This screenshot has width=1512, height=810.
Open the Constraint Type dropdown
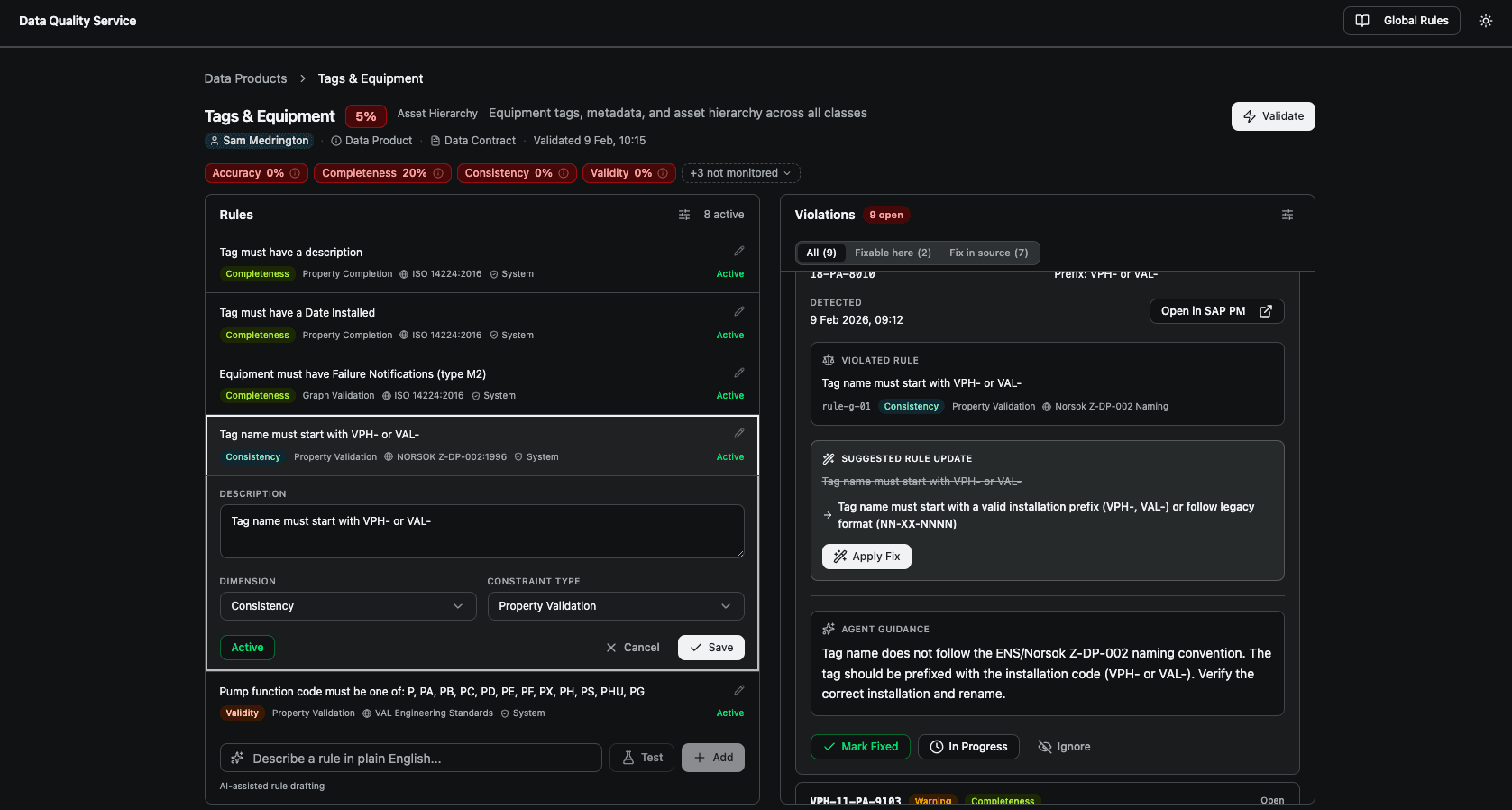(615, 606)
